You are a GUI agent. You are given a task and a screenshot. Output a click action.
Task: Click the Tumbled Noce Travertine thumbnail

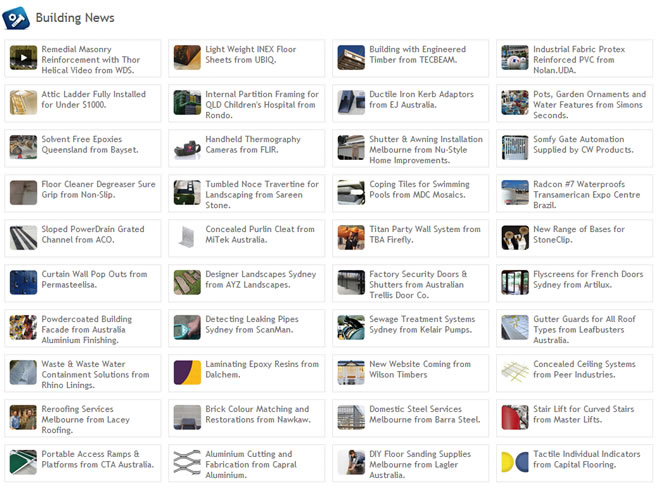[187, 193]
